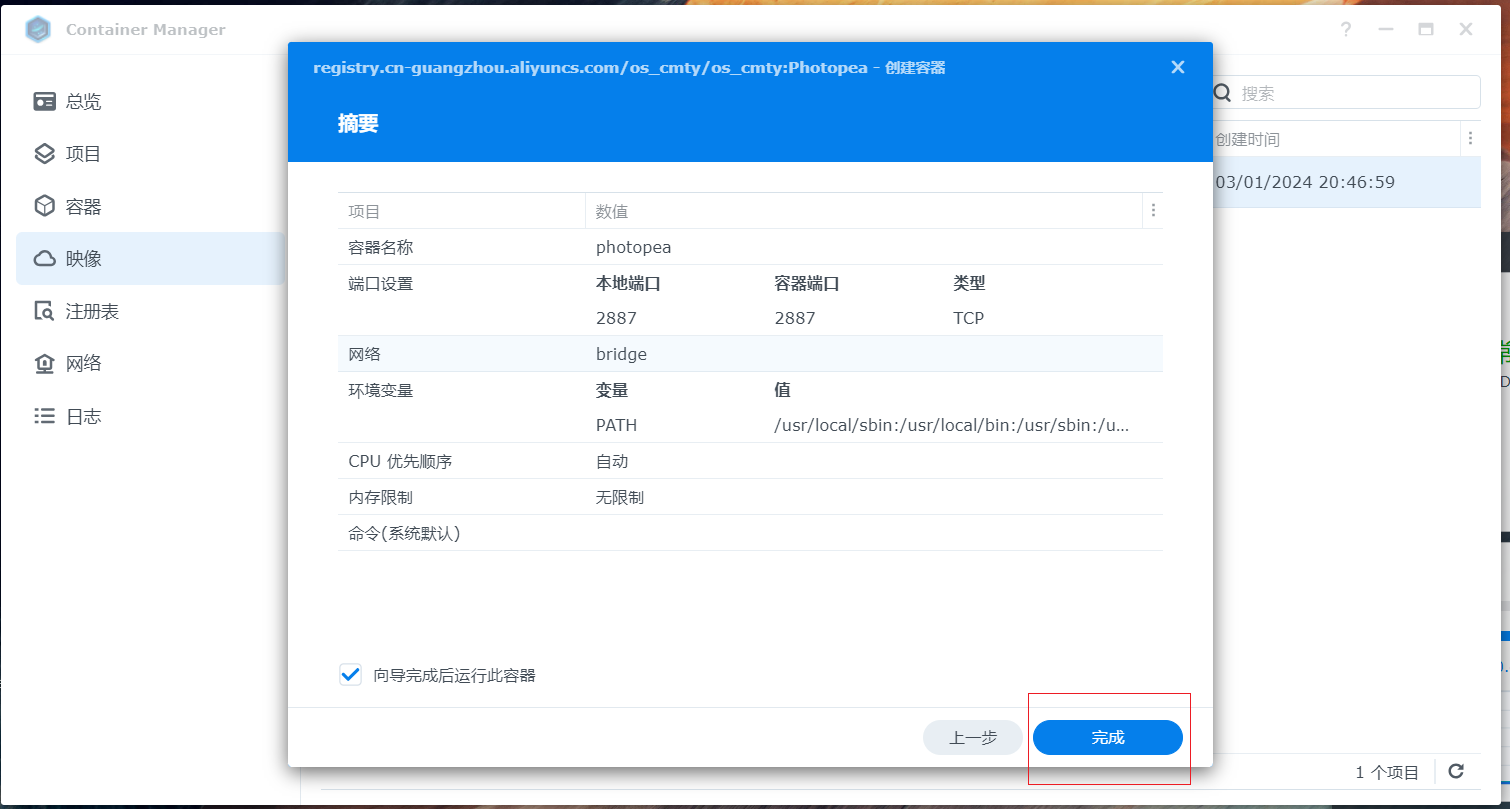1510x809 pixels.
Task: Open the 总览 overview section
Action: (150, 102)
